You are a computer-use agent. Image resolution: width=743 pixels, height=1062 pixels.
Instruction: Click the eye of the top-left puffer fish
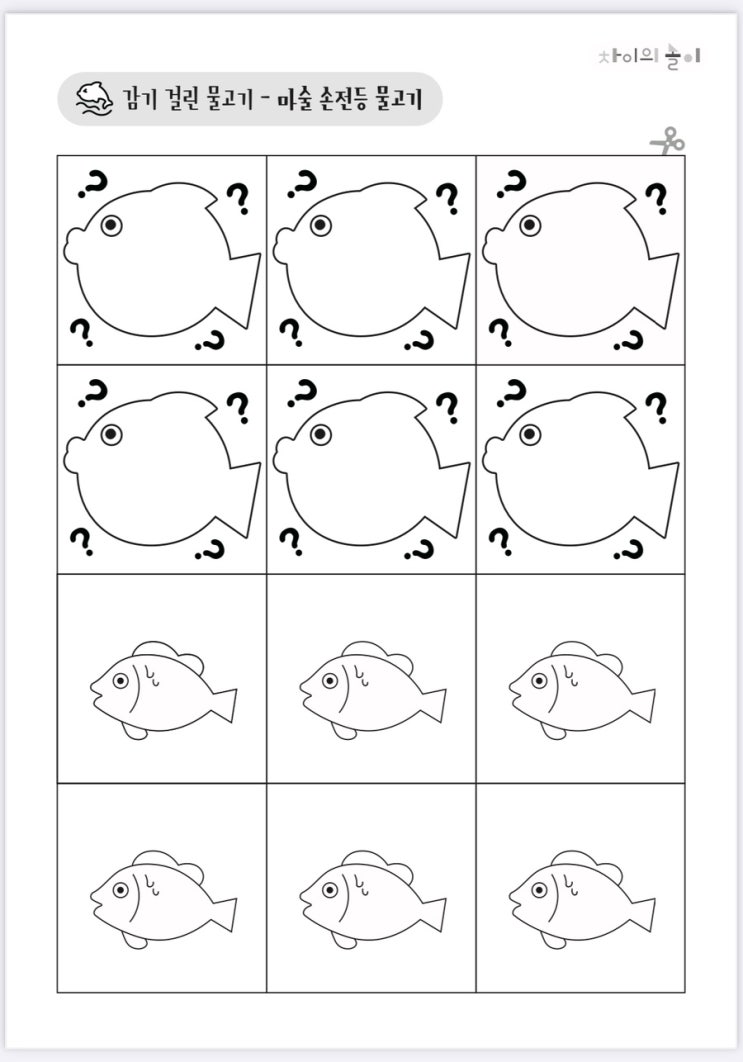112,225
